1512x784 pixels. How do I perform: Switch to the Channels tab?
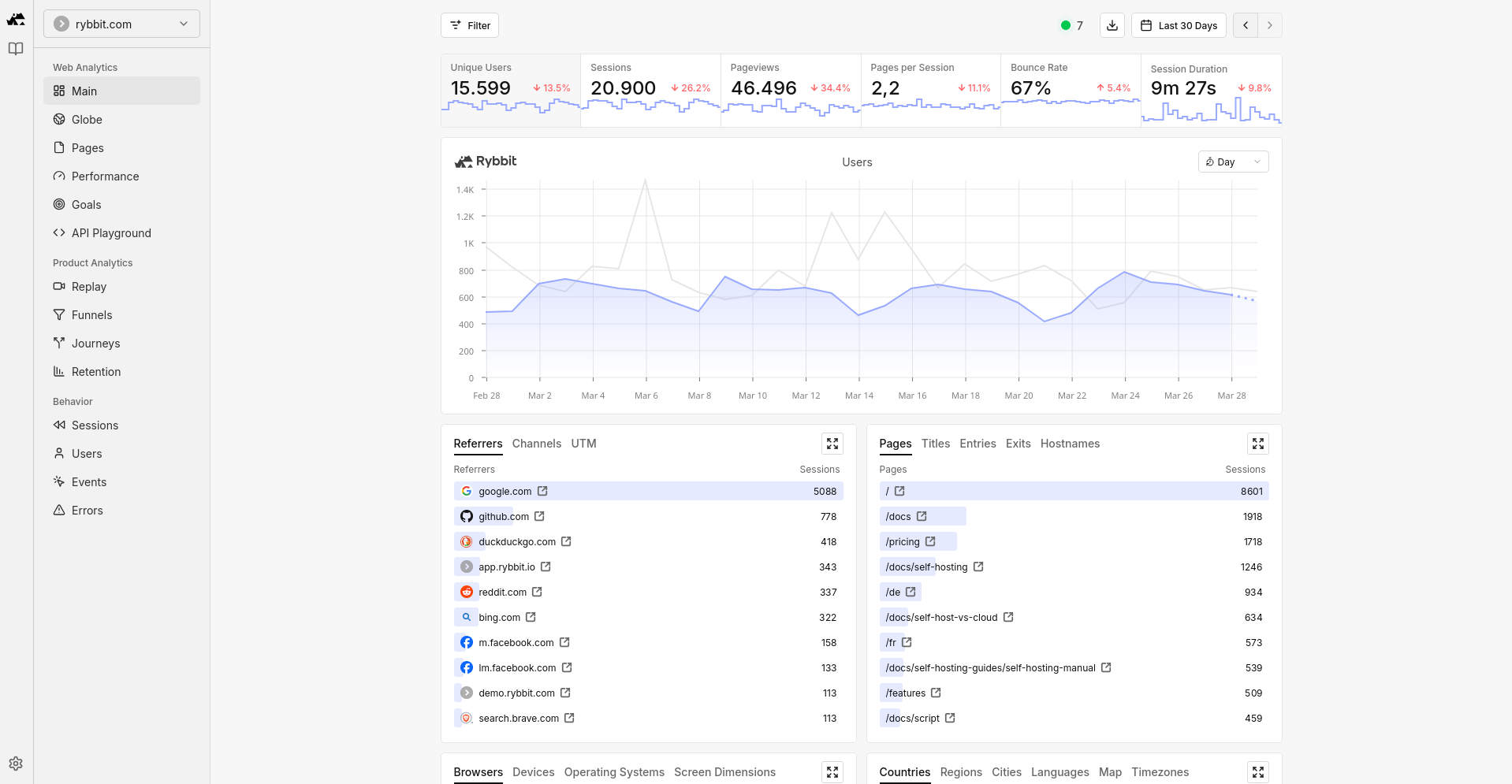pyautogui.click(x=536, y=444)
